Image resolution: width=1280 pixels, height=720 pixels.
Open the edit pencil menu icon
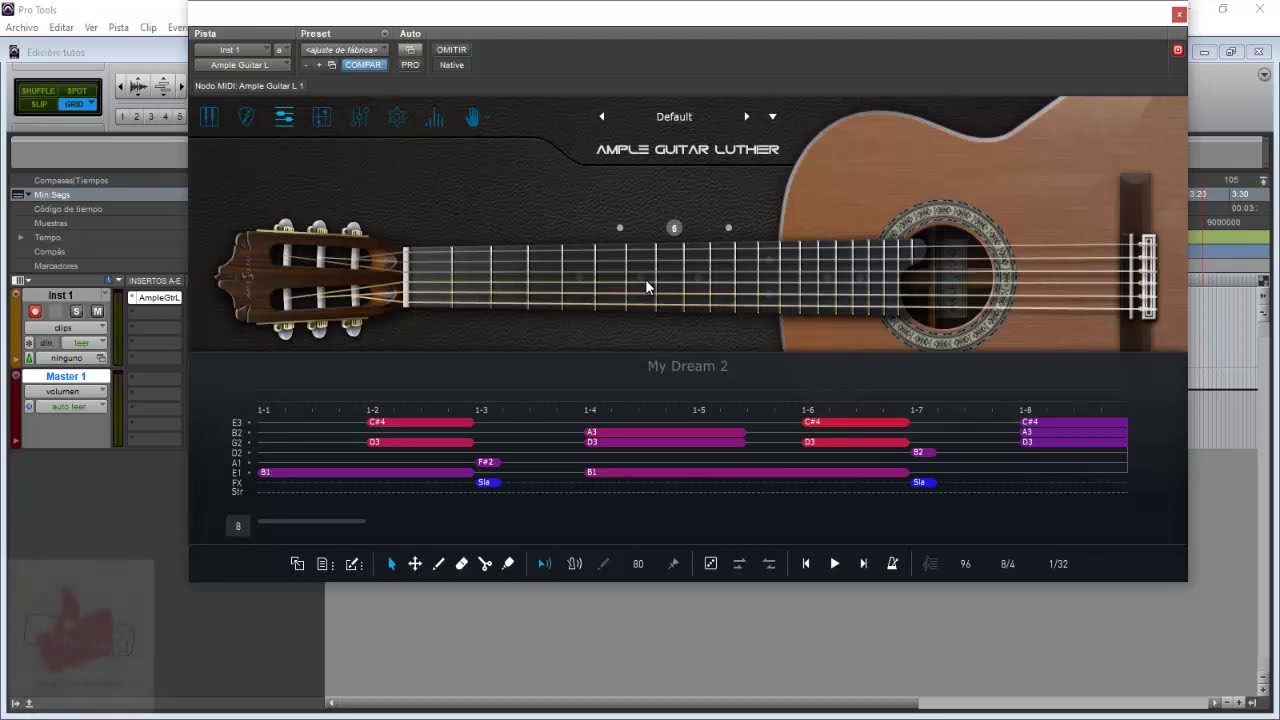[353, 564]
